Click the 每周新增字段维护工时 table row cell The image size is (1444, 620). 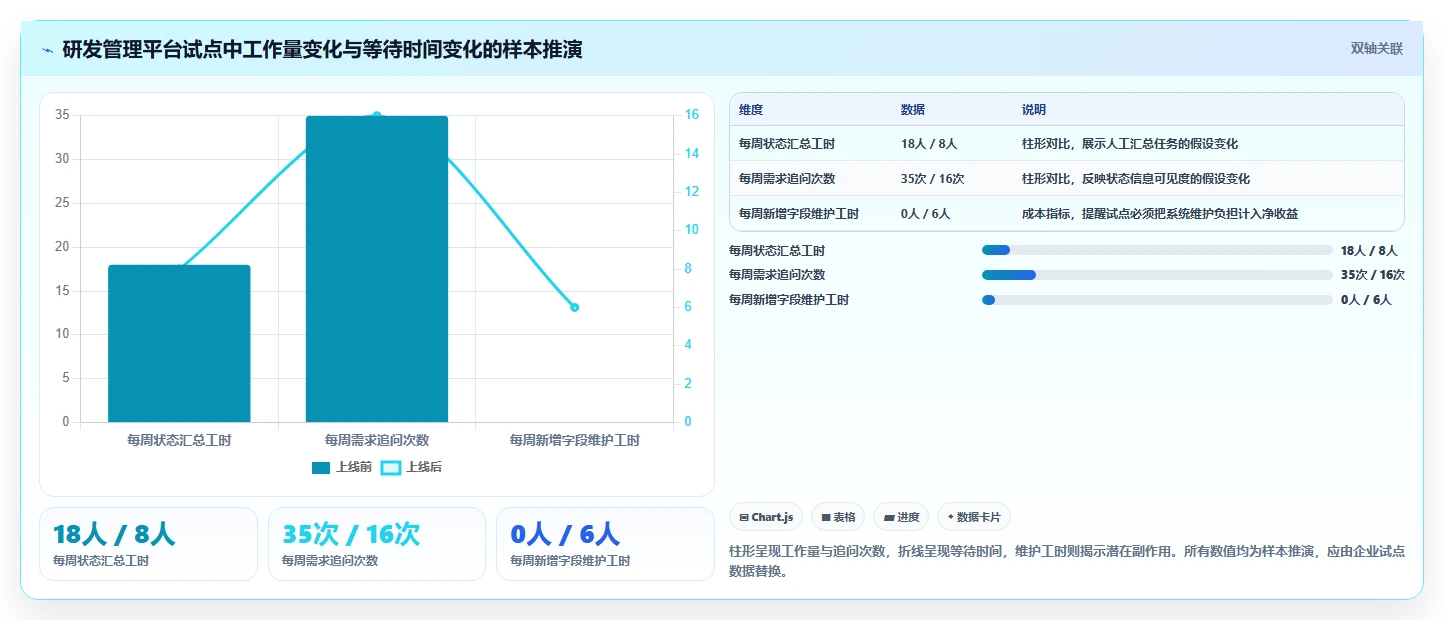(799, 214)
